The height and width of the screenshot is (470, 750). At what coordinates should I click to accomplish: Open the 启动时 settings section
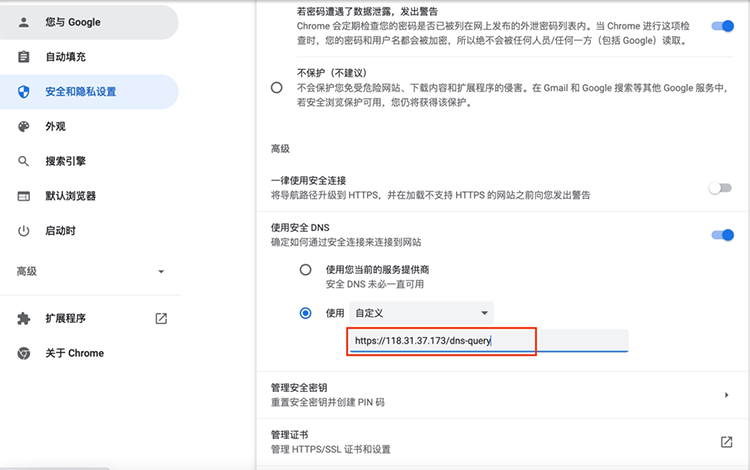89,231
